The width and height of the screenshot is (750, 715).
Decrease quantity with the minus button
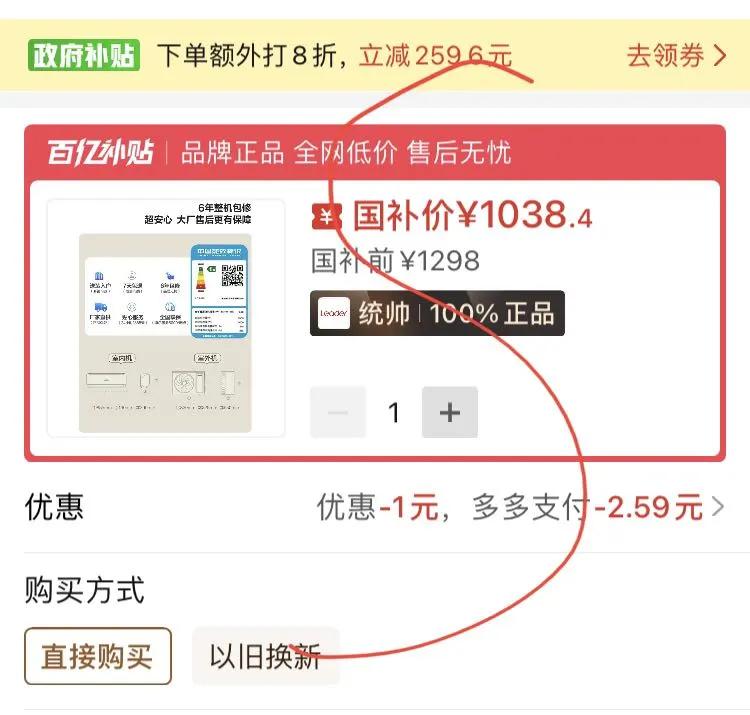coord(338,412)
